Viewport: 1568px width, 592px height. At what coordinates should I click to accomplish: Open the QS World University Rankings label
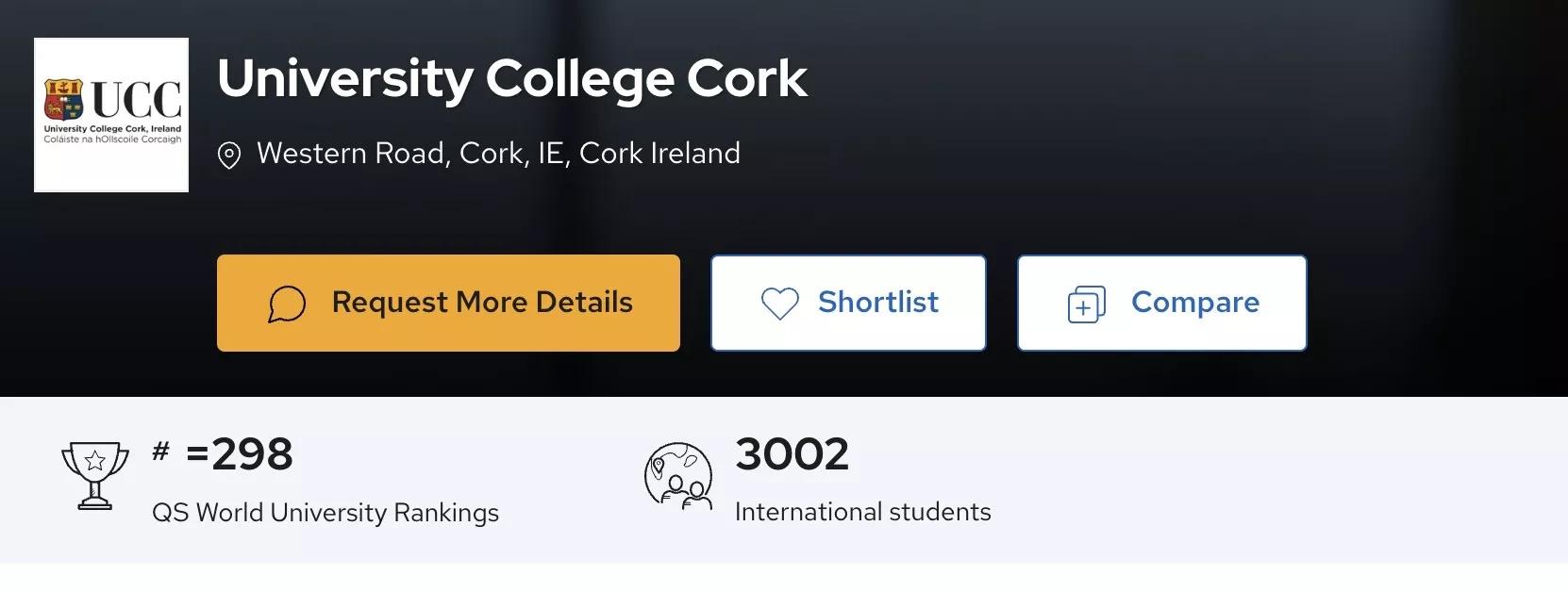pyautogui.click(x=325, y=513)
